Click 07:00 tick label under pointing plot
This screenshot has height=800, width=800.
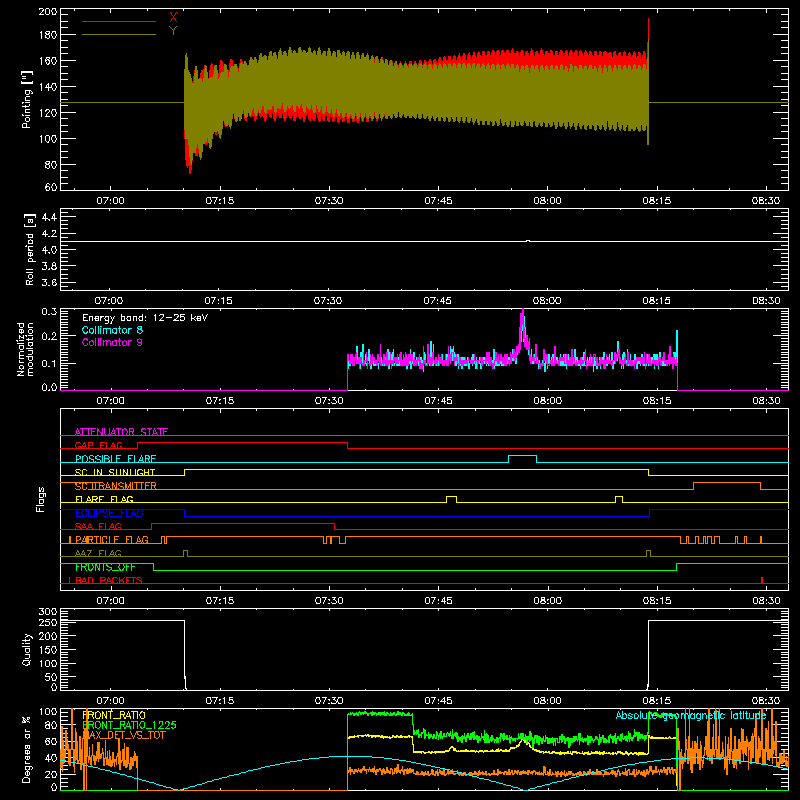pyautogui.click(x=110, y=201)
